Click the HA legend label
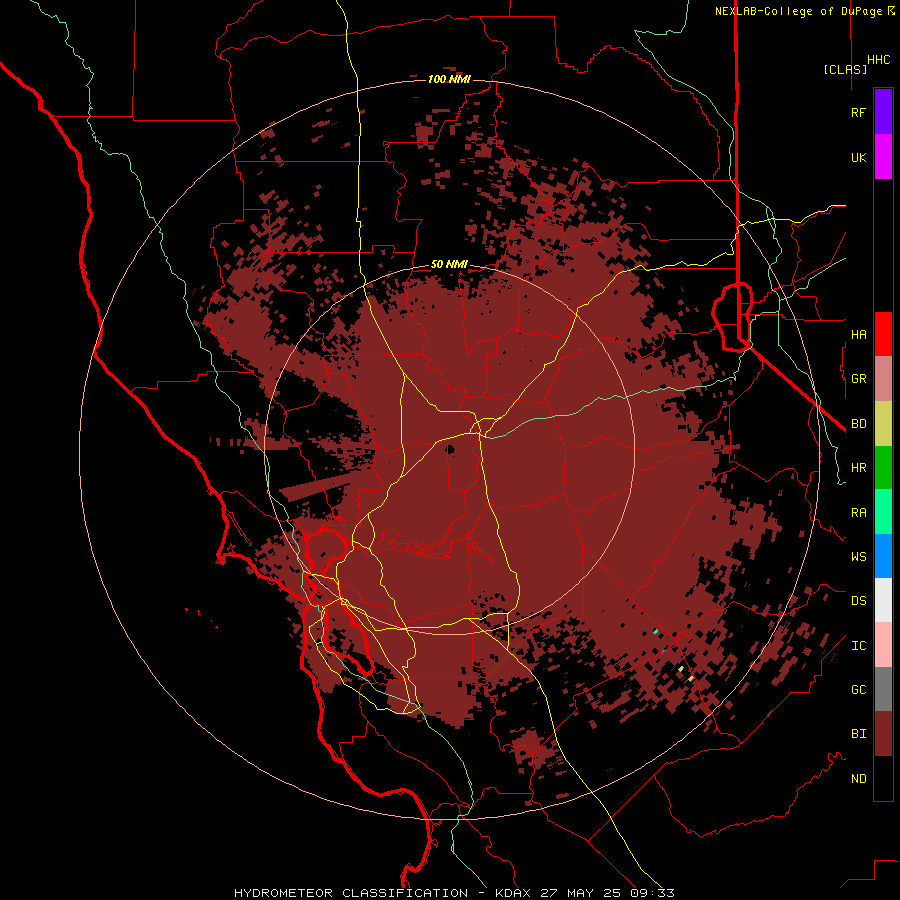900x900 pixels. pos(858,335)
